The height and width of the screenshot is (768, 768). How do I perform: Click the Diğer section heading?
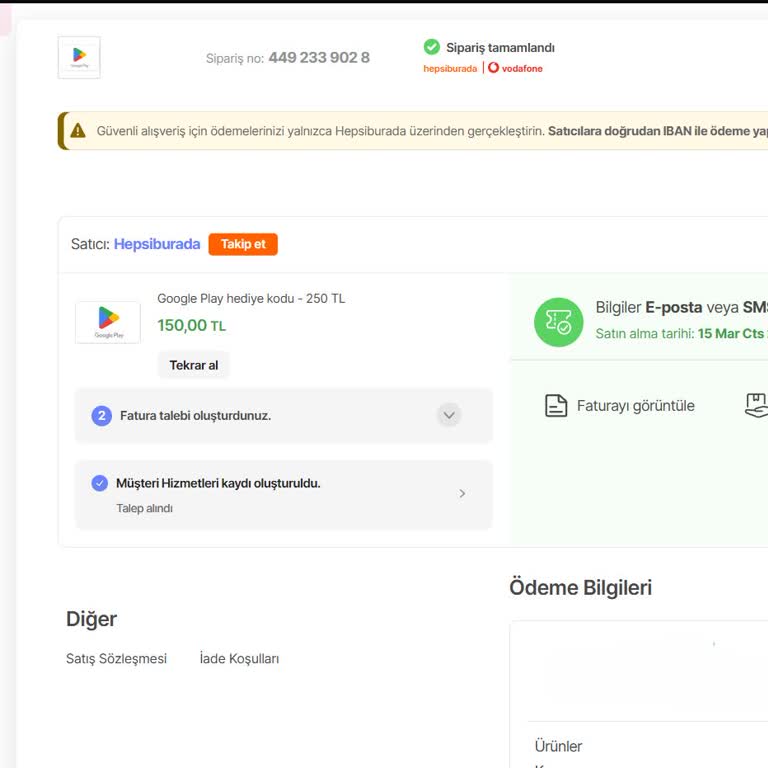[91, 619]
